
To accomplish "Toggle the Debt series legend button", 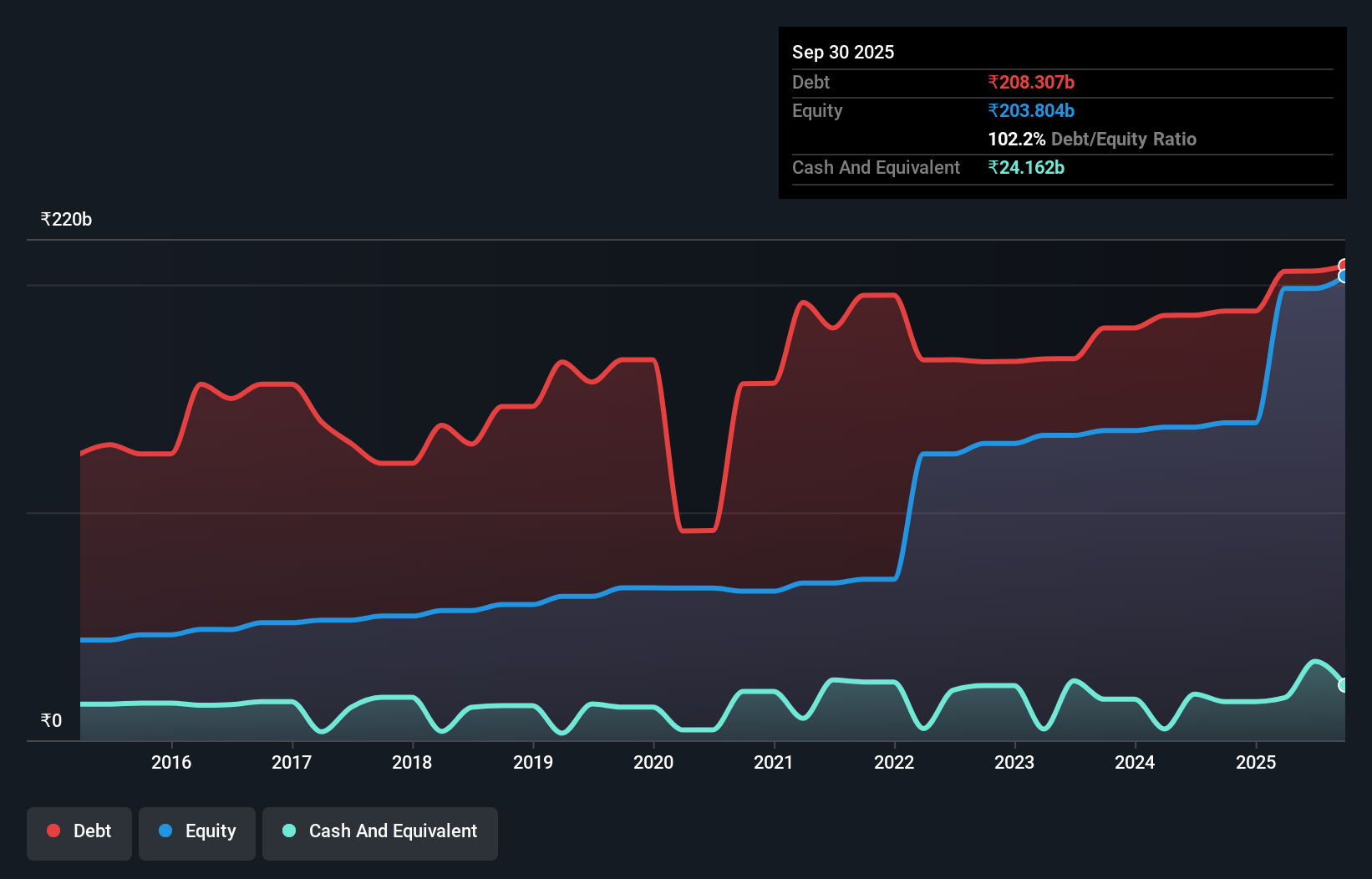I will pos(79,833).
